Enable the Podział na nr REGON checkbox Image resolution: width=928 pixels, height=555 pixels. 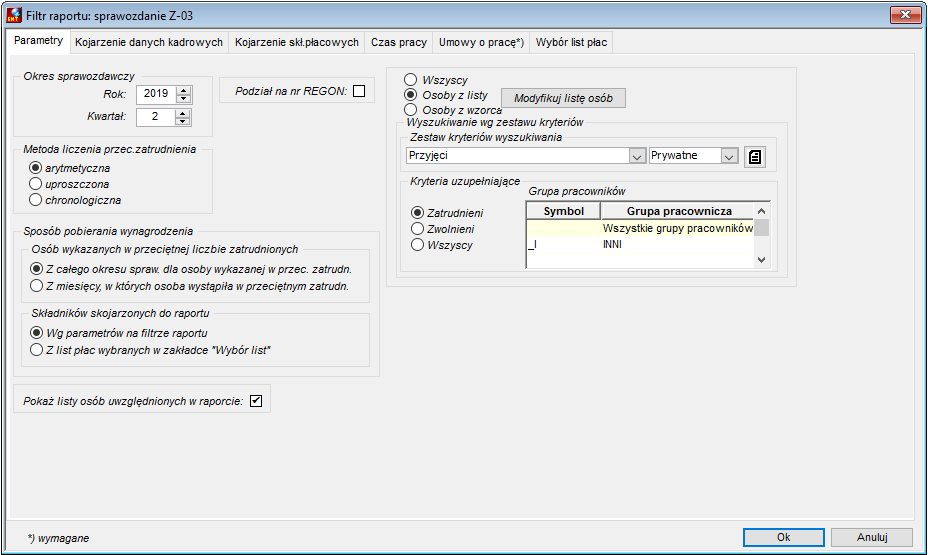[359, 91]
